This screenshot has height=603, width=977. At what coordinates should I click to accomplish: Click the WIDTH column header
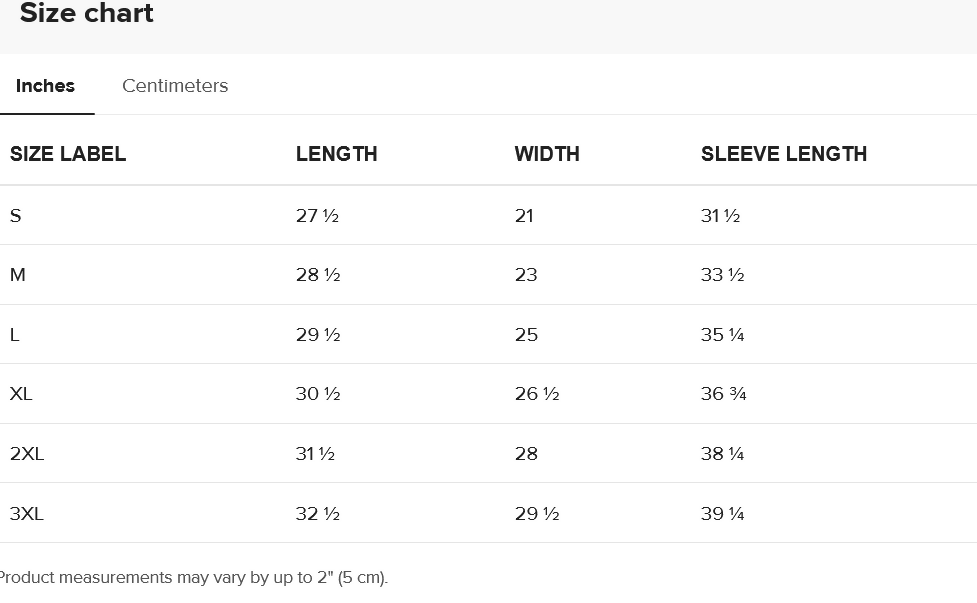pyautogui.click(x=547, y=154)
